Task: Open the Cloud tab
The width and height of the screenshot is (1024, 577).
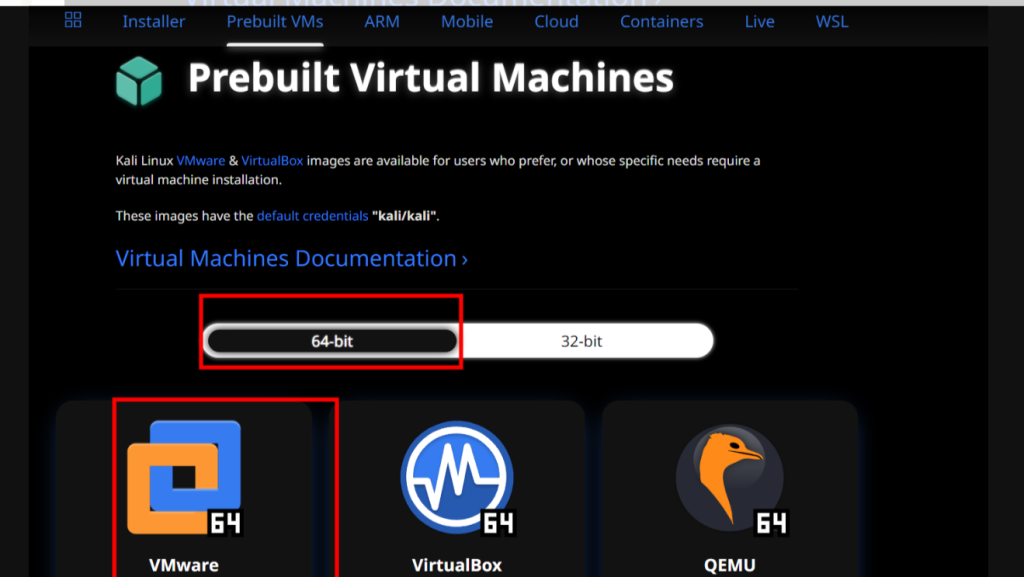Action: coord(556,22)
